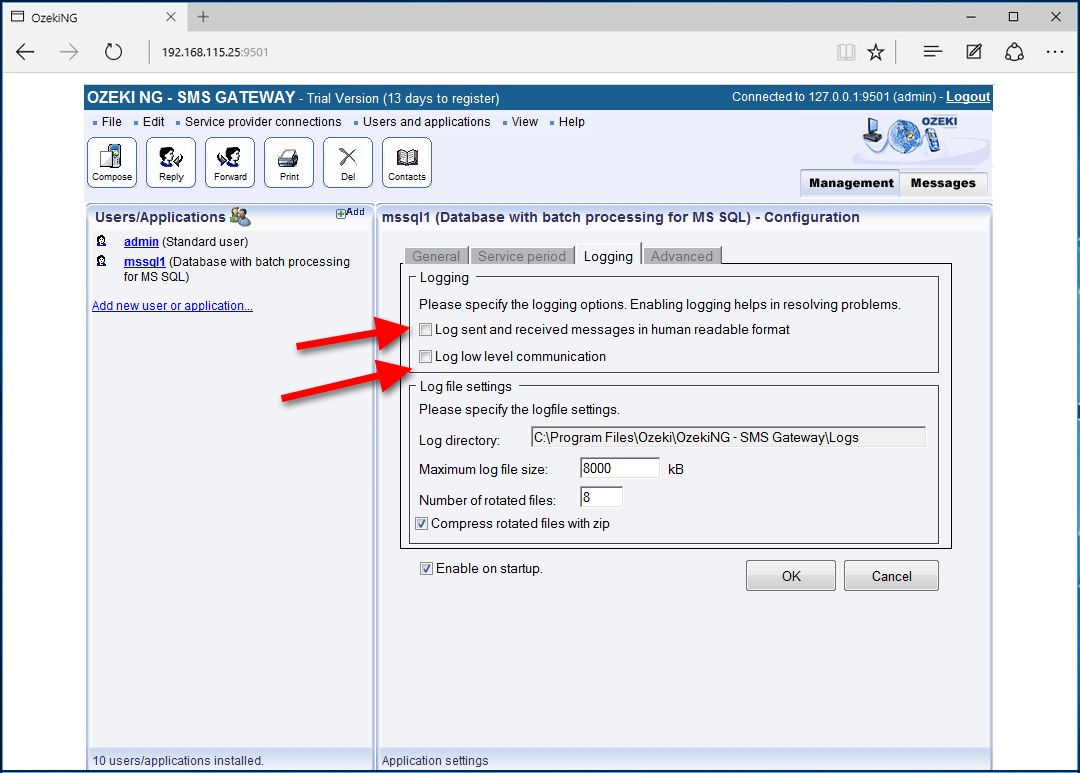Switch to the Messages tab
The height and width of the screenshot is (773, 1080).
point(942,183)
